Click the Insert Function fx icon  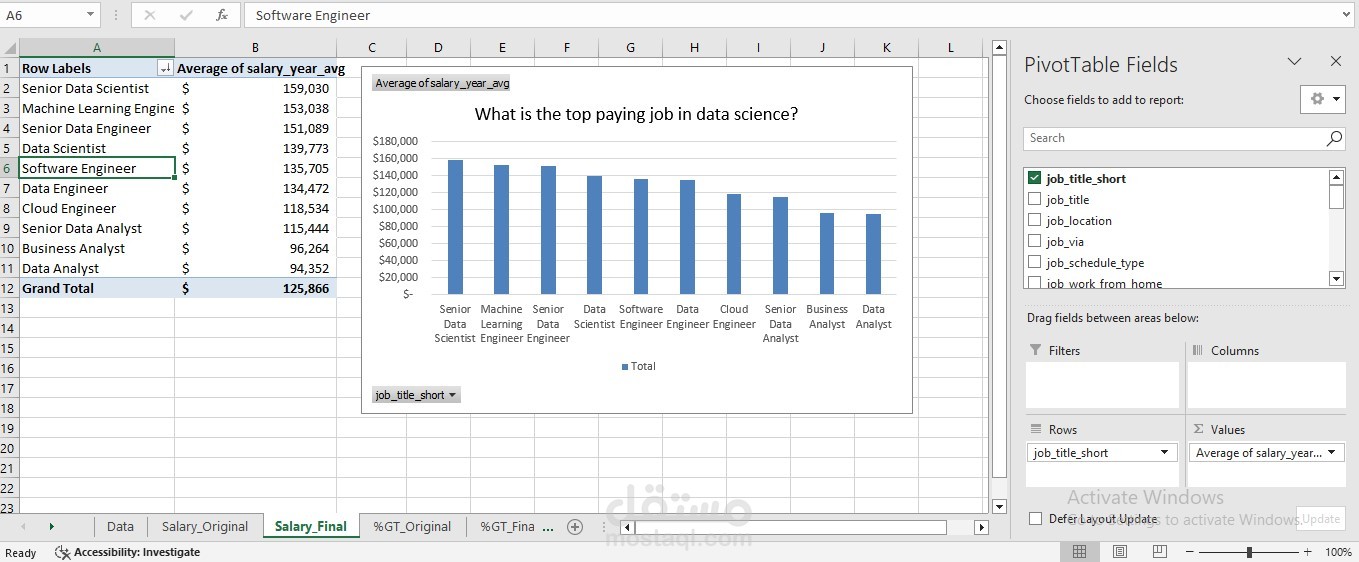[222, 15]
